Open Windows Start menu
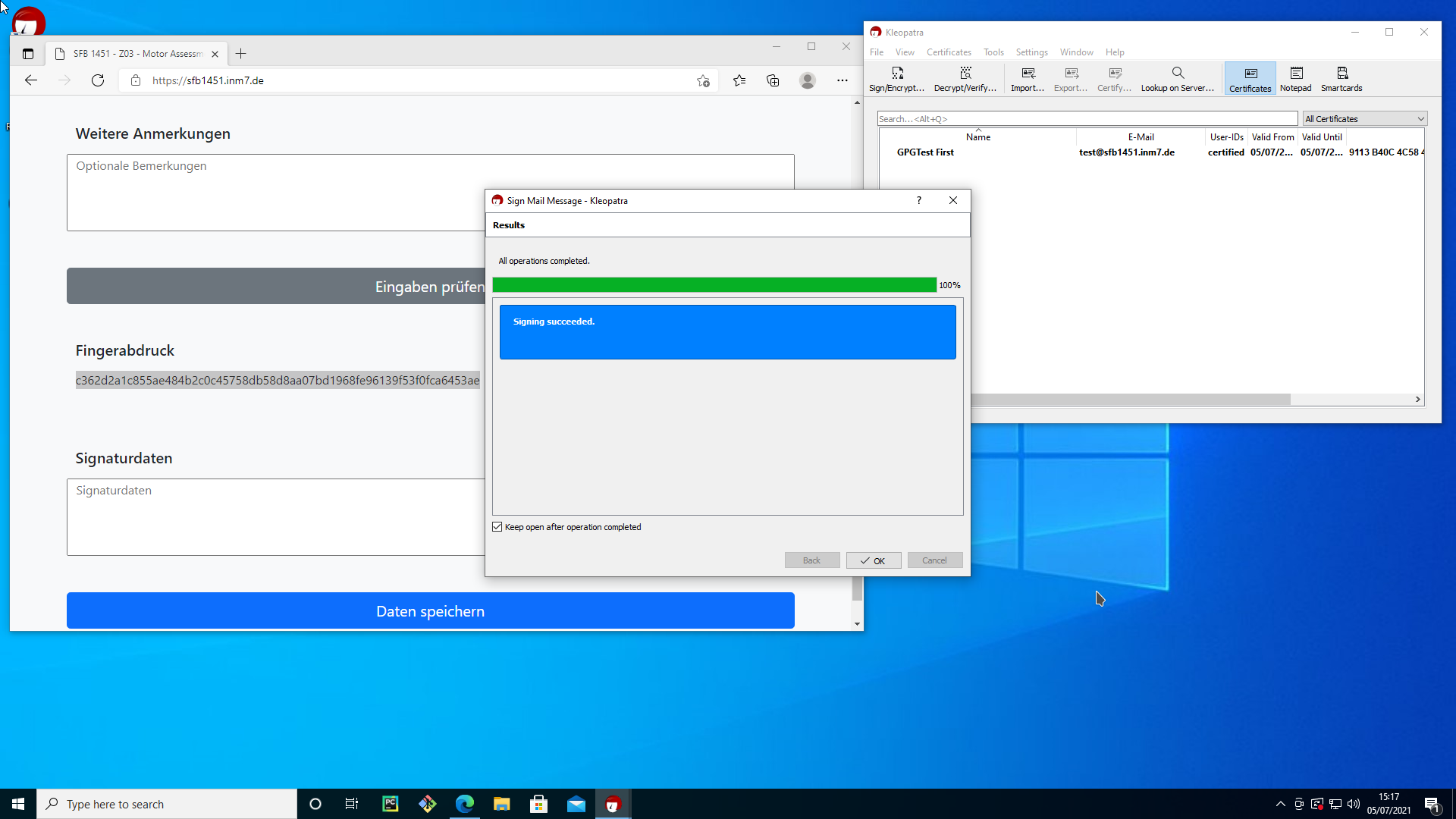Viewport: 1456px width, 819px height. (x=18, y=804)
